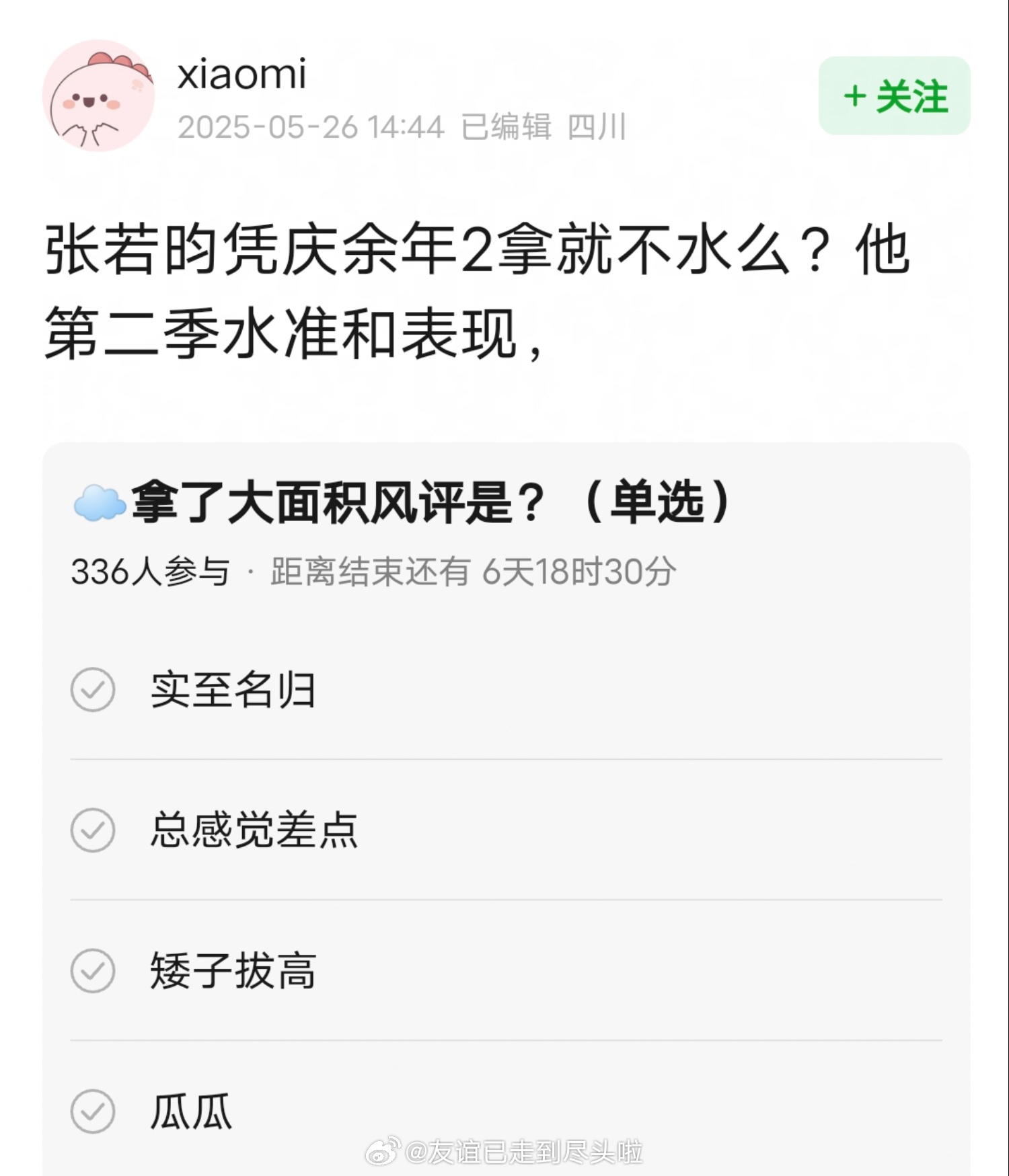Tap the 已编辑 edited label
The image size is (1009, 1176).
point(506,127)
